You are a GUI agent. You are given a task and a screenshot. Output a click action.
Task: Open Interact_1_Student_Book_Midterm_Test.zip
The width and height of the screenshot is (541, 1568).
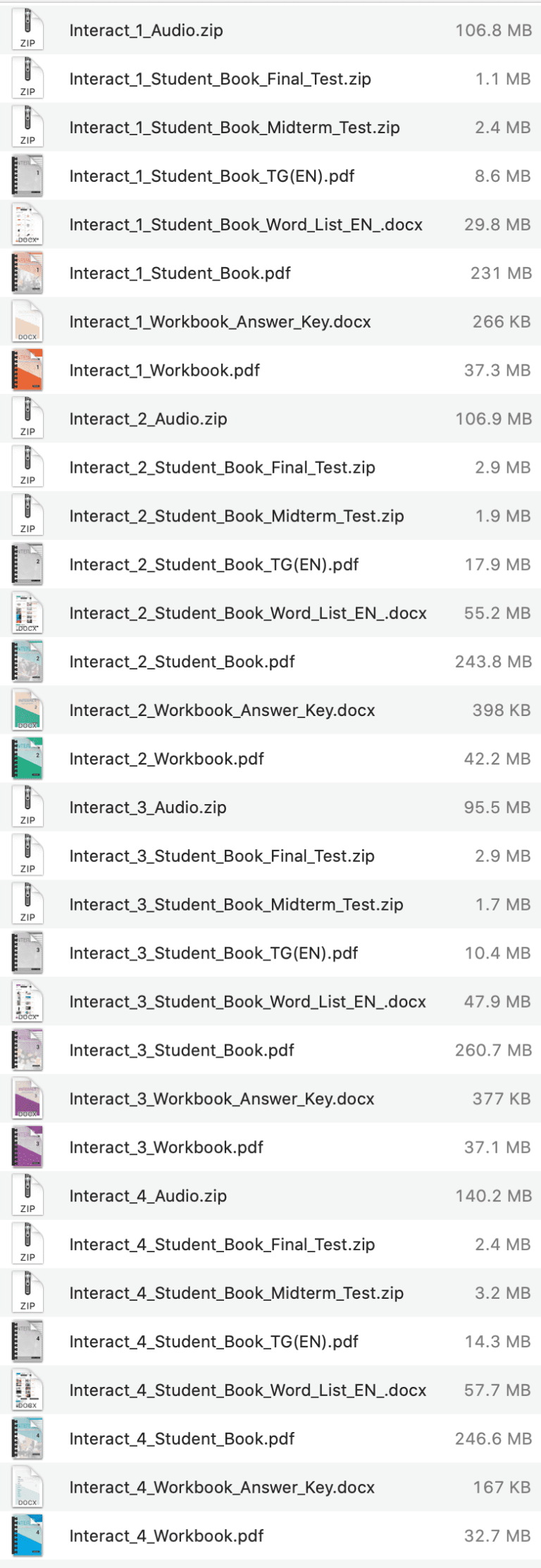[x=235, y=128]
